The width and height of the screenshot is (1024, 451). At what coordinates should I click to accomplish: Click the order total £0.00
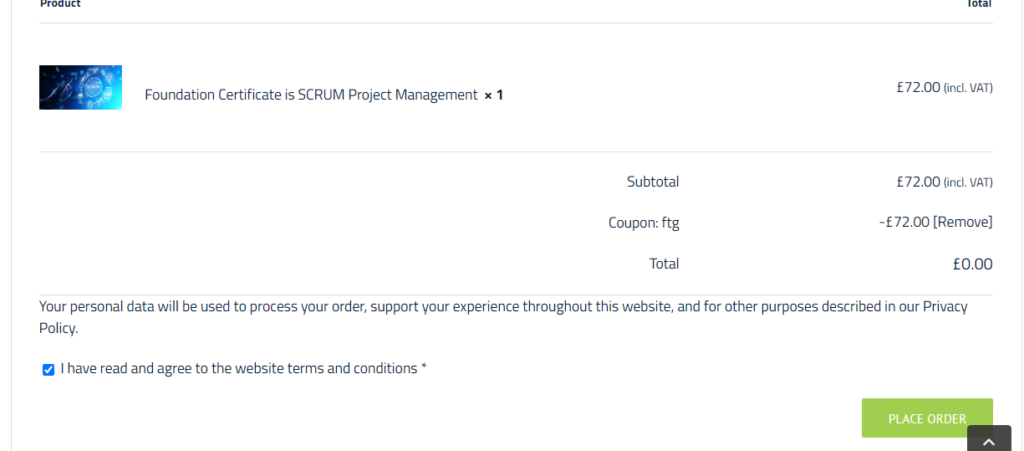click(x=972, y=264)
